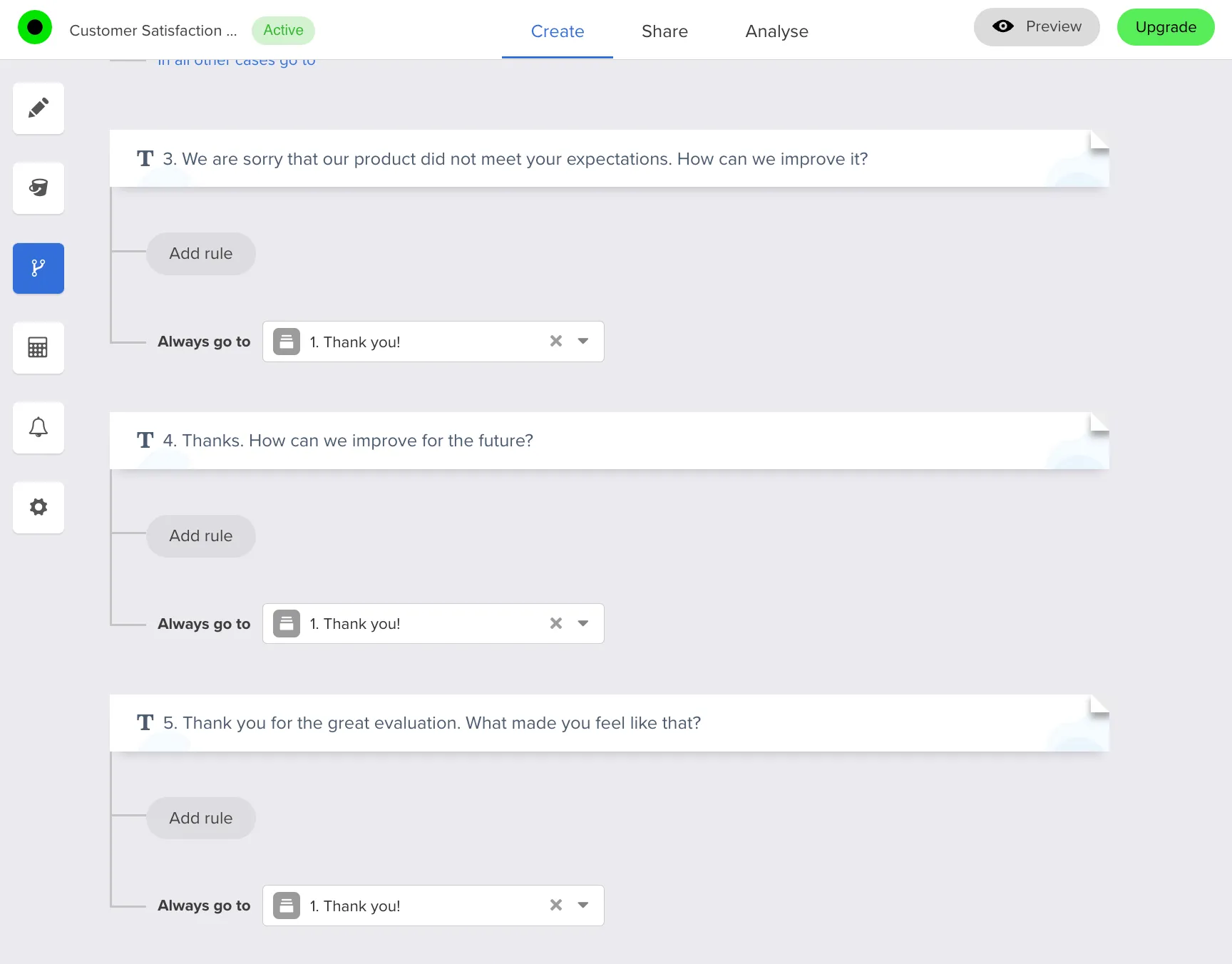Expand question 5's go-to dropdown arrow
Viewport: 1232px width, 964px height.
[x=583, y=906]
